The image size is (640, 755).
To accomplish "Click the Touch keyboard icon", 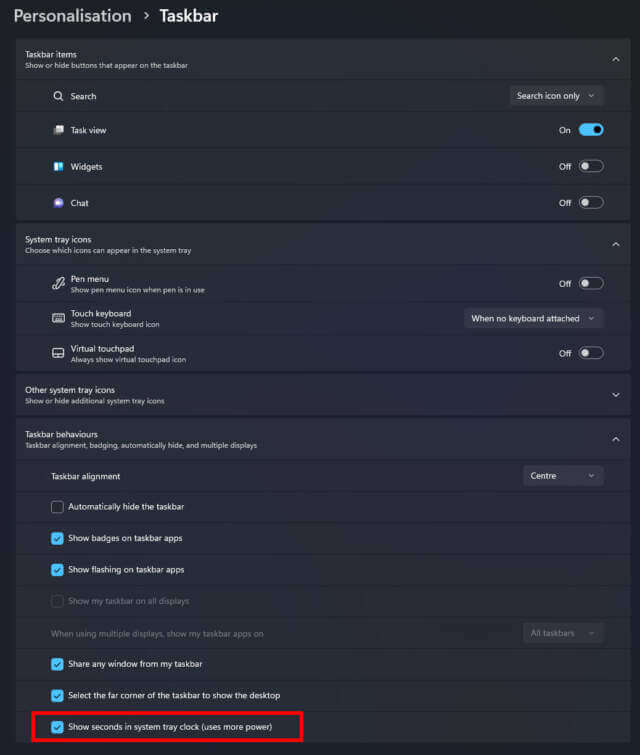I will tap(58, 318).
